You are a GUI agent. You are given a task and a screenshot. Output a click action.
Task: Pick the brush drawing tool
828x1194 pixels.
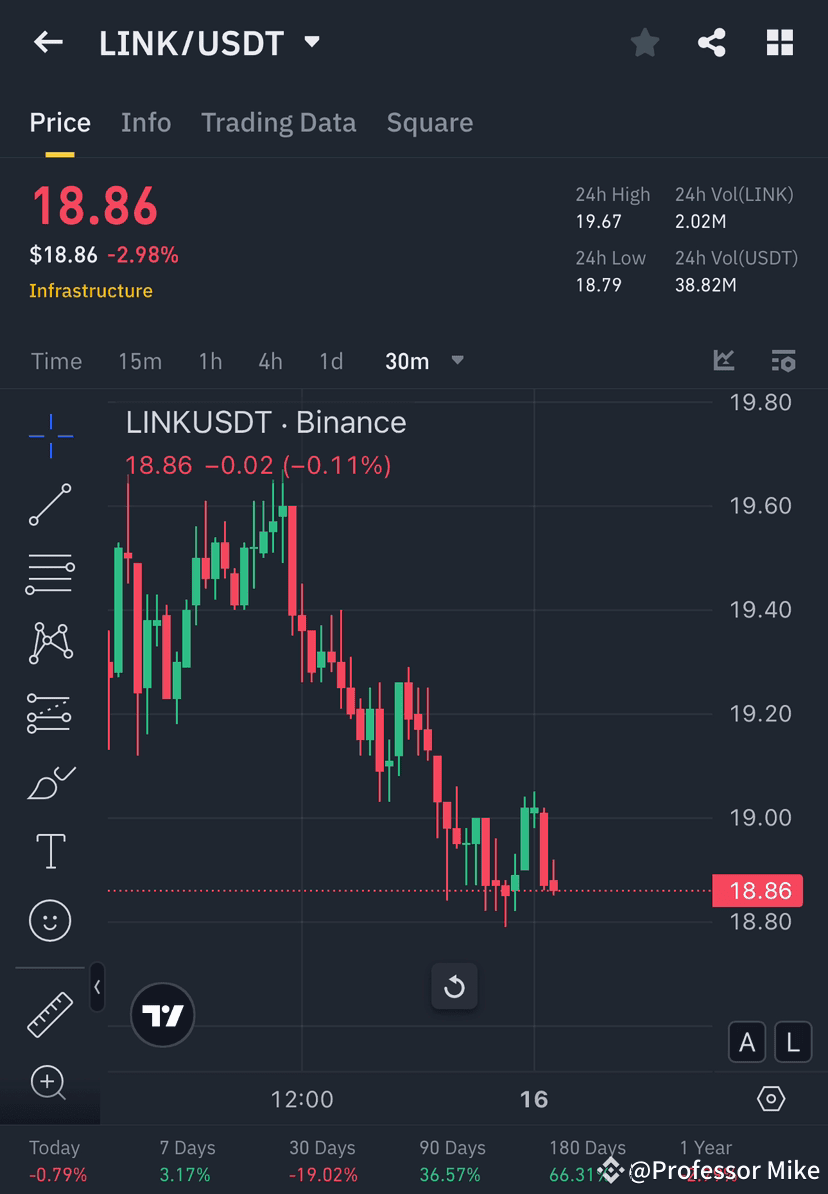[x=50, y=781]
